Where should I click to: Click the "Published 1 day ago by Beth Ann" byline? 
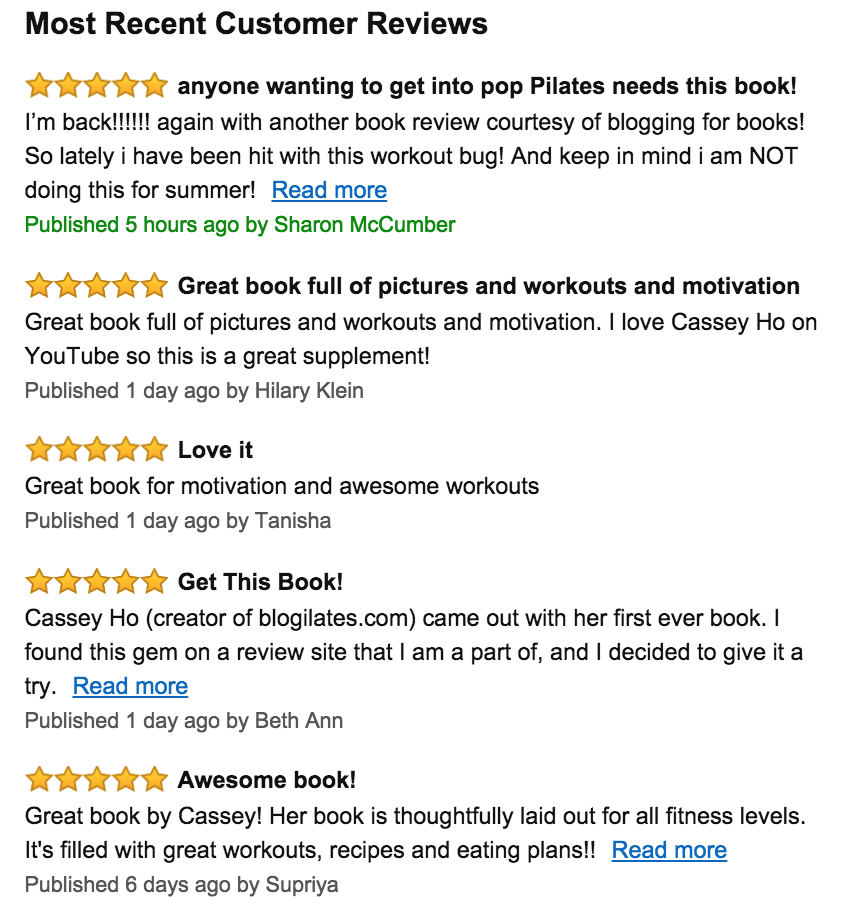tap(184, 720)
